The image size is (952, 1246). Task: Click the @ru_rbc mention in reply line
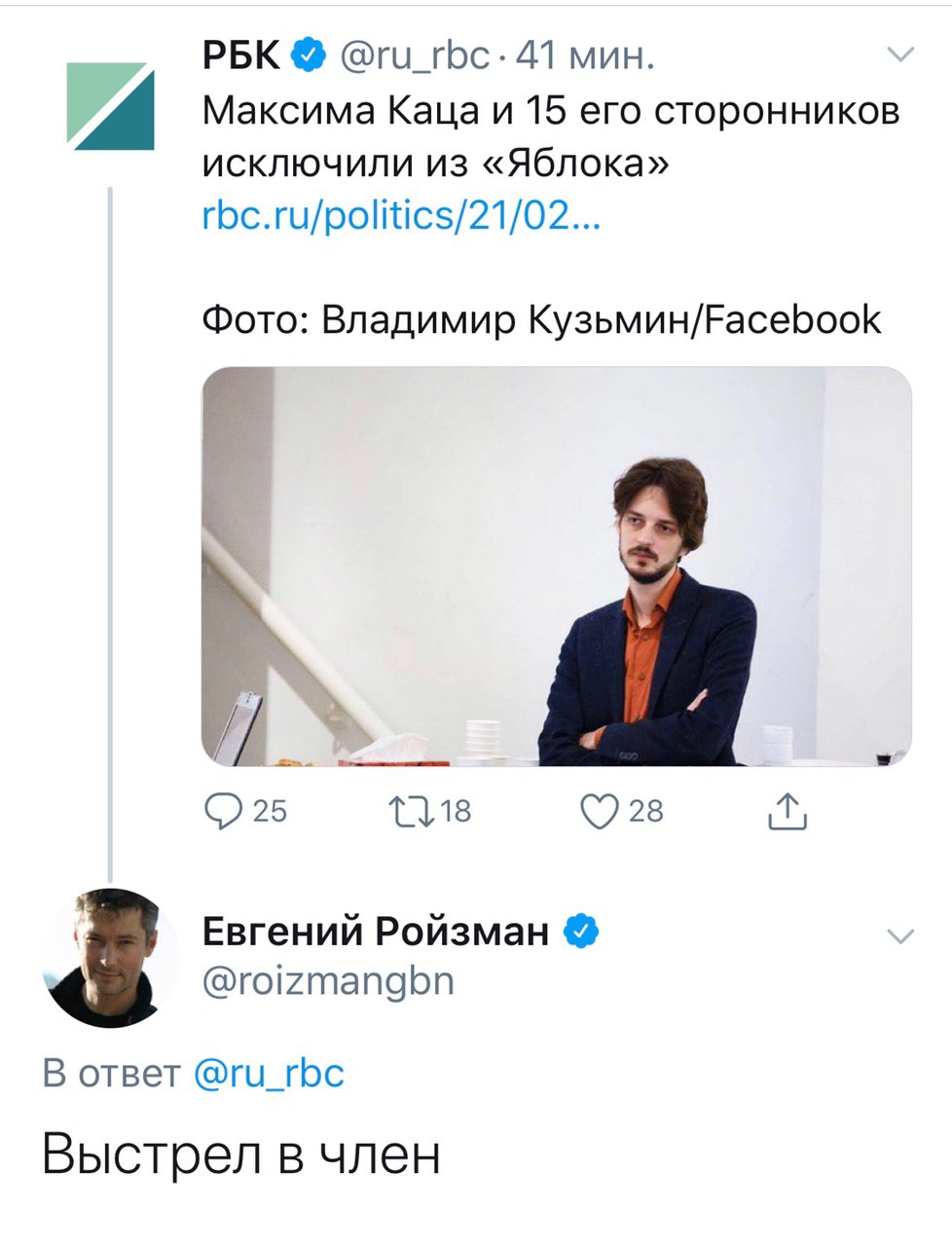coord(270,1073)
